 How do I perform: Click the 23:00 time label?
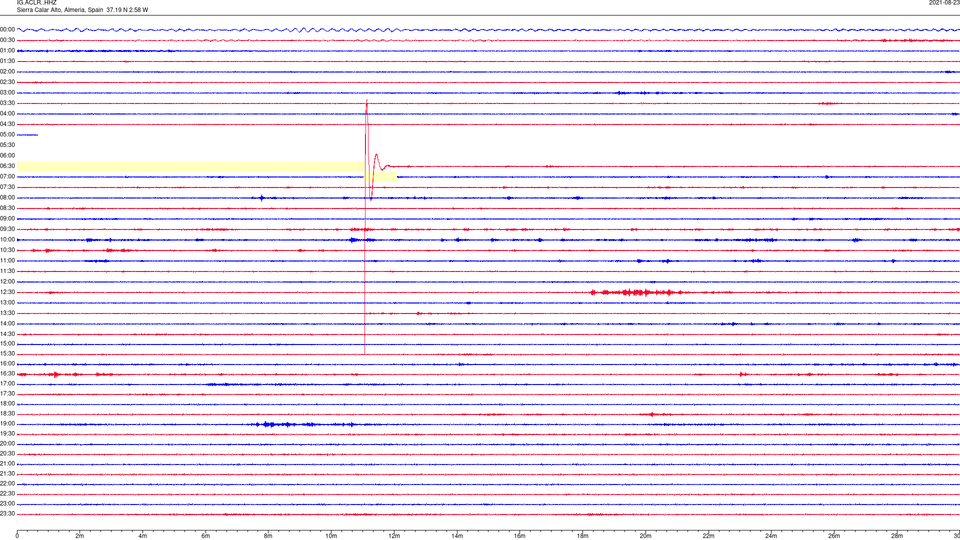coord(7,504)
